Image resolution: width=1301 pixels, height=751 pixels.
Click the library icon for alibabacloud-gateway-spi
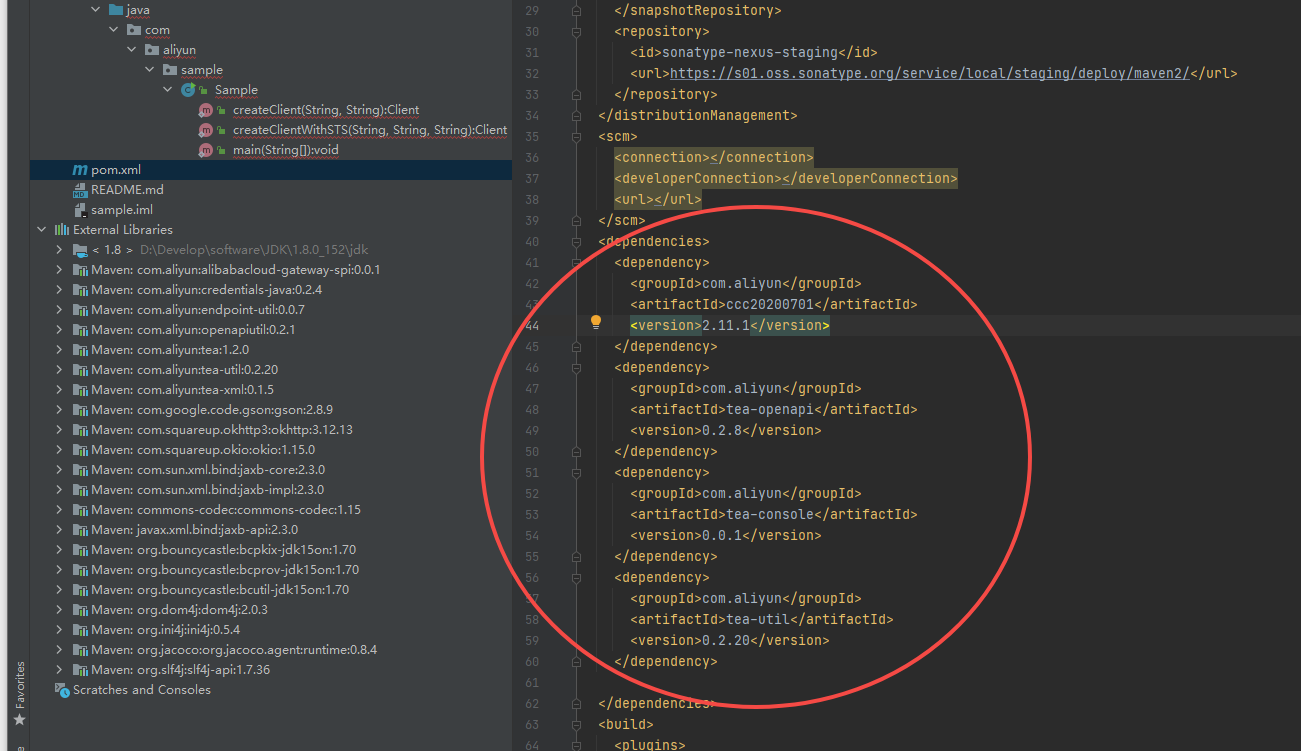pos(80,270)
